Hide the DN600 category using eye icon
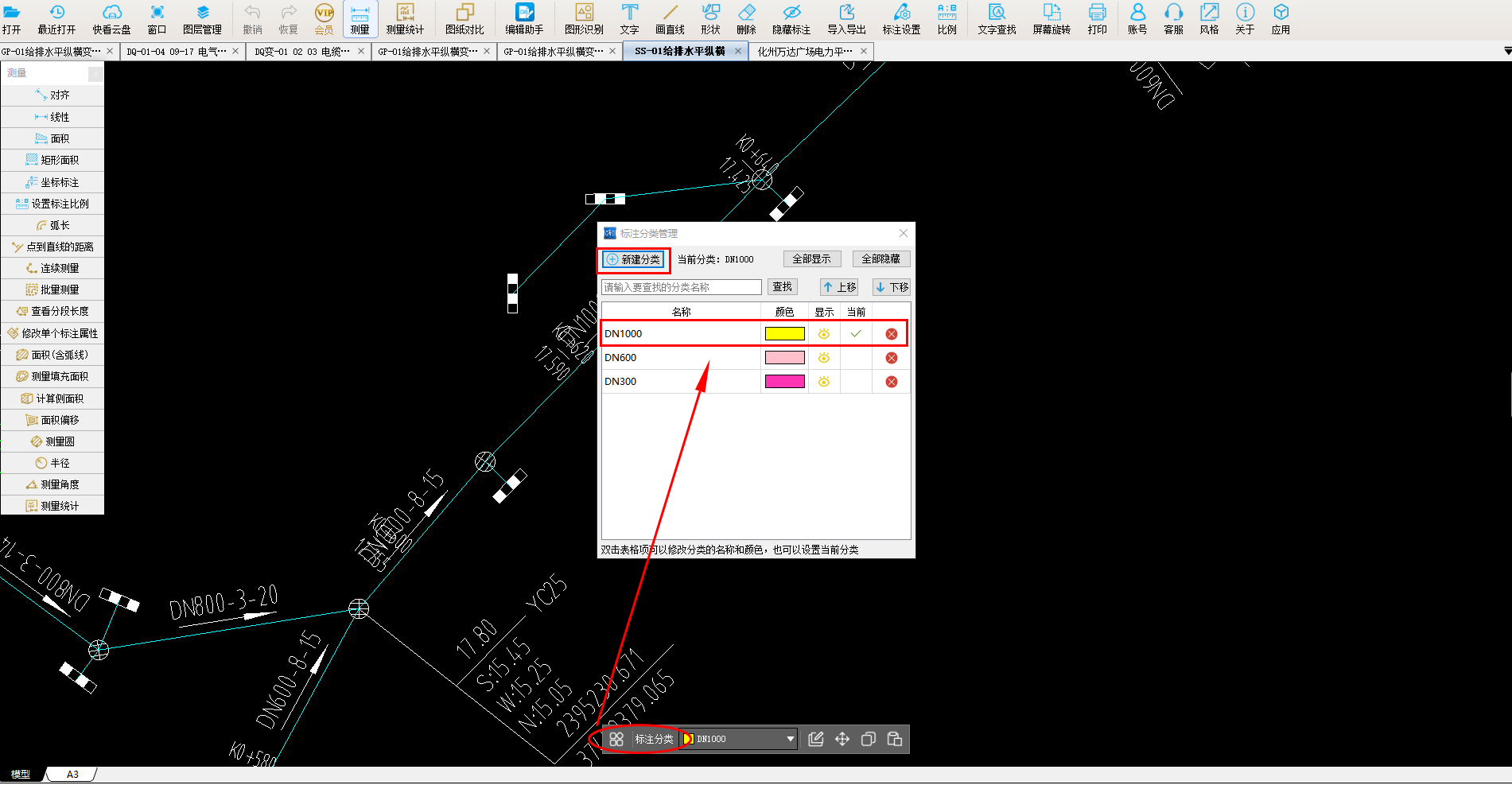Viewport: 1512px width, 785px height. pyautogui.click(x=824, y=358)
